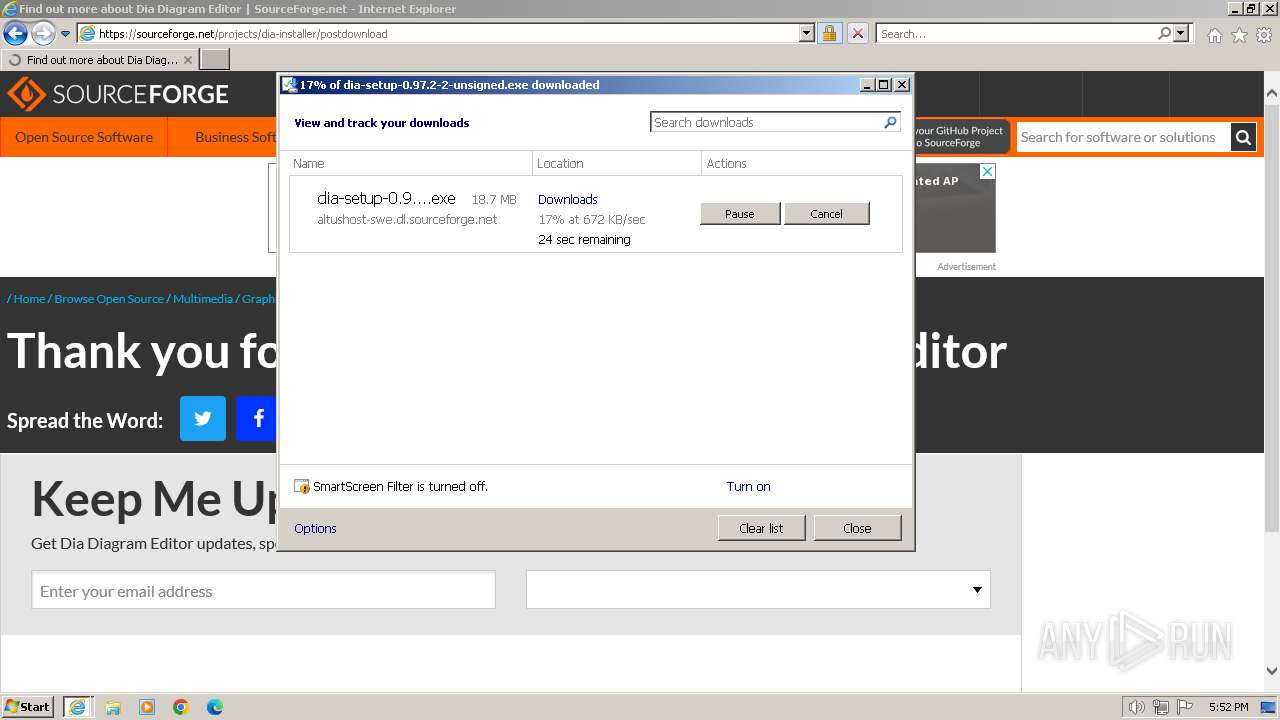Click the volume speaker tray icon

[1137, 707]
